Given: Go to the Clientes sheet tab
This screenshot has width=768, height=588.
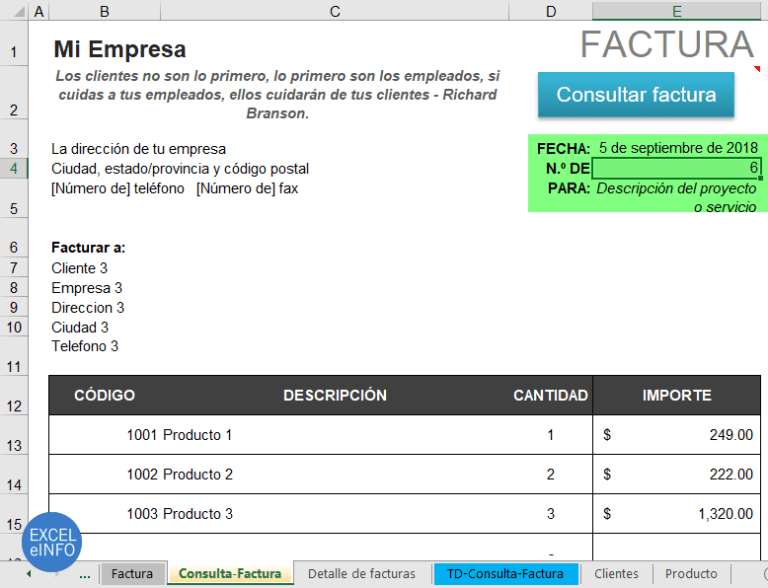Looking at the screenshot, I should click(616, 574).
